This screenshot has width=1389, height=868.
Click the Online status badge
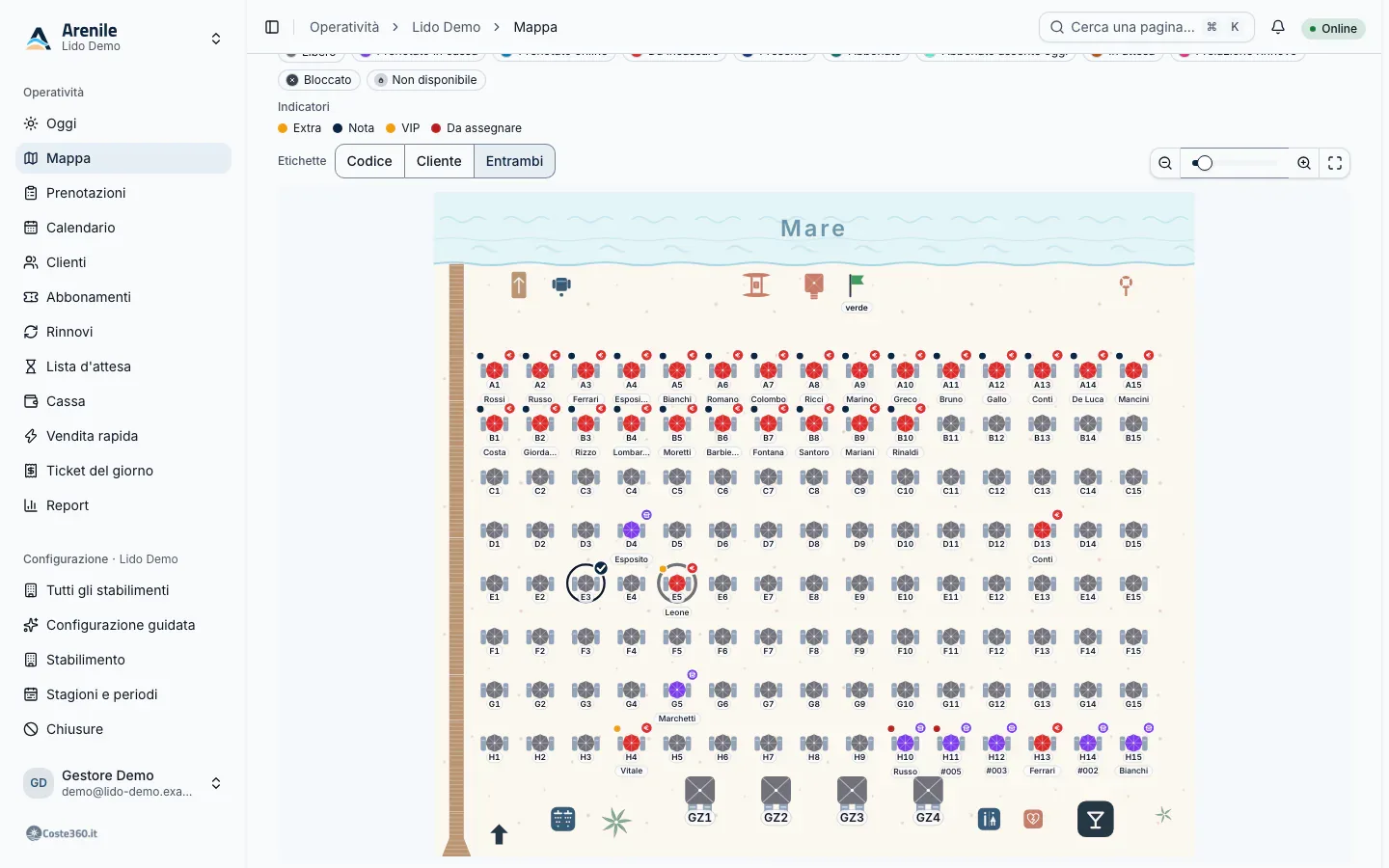click(1333, 28)
